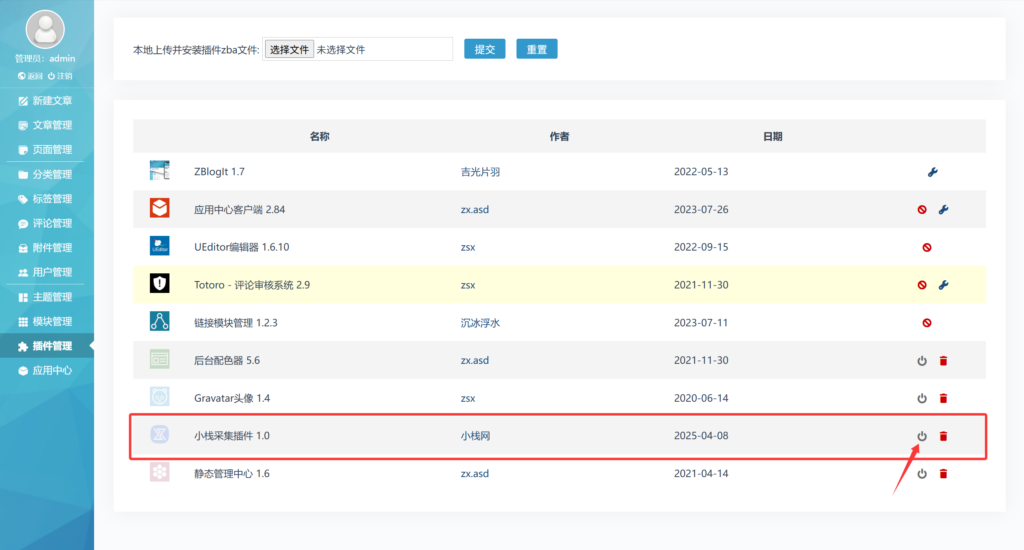Select plugin name ZBlogIt 1.7

[x=219, y=172]
